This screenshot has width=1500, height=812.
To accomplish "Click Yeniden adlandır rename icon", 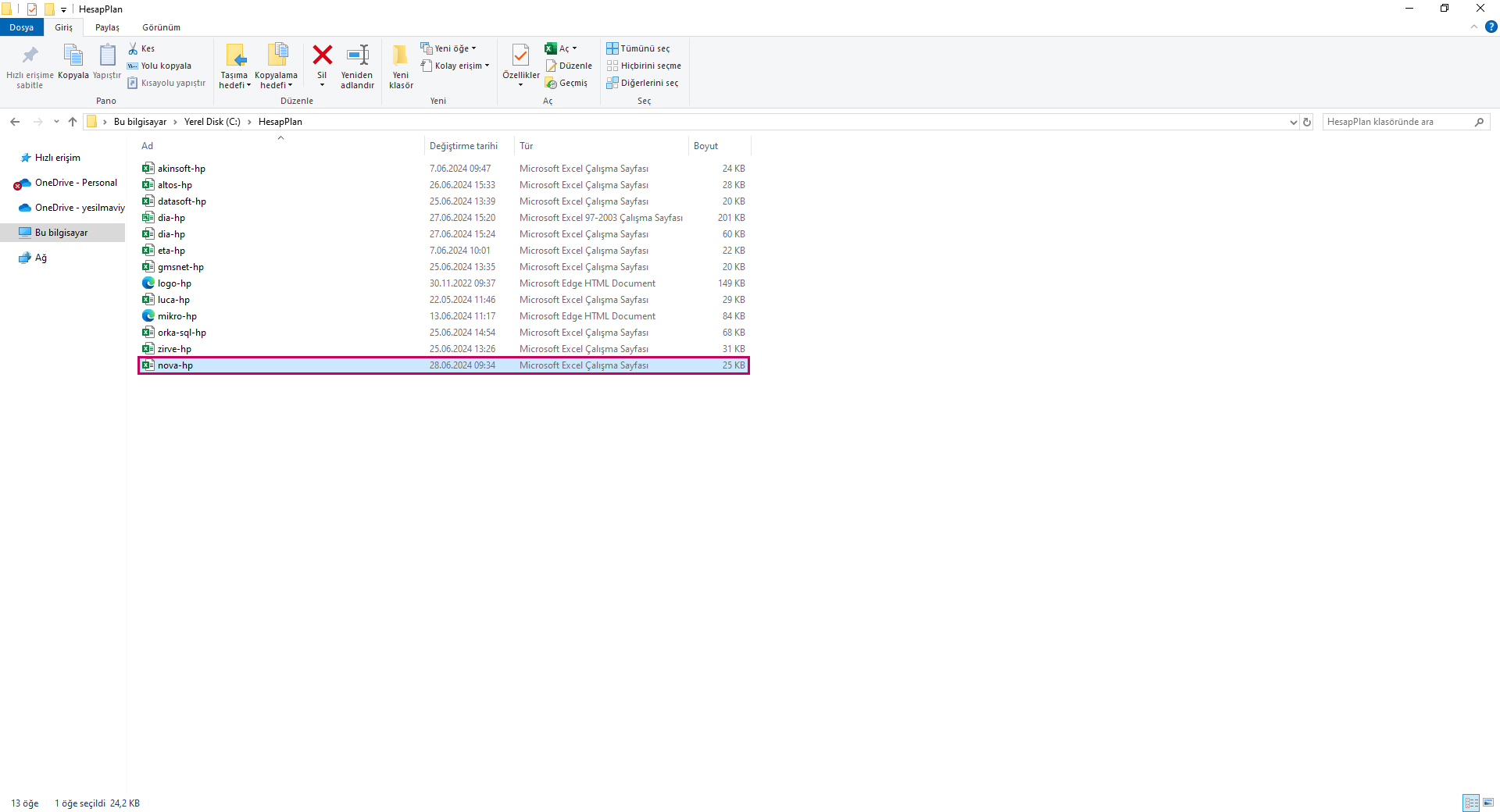I will click(358, 56).
